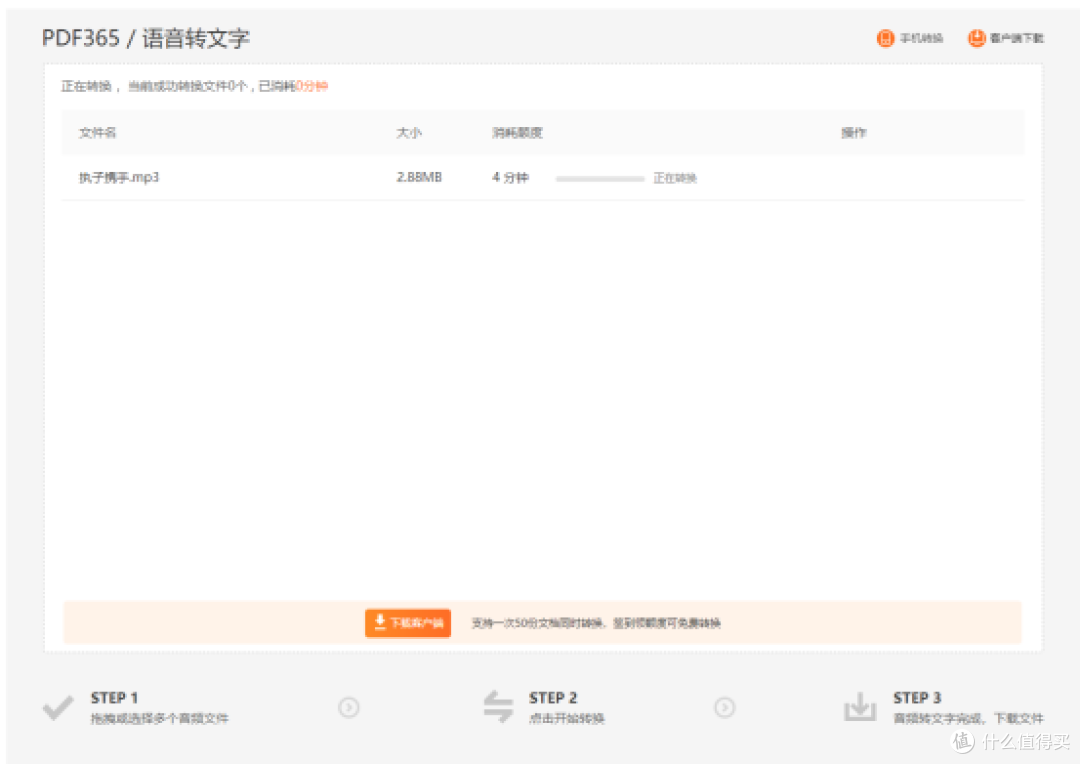Click the circled arrow after STEP 1
This screenshot has width=1080, height=764.
coord(349,708)
